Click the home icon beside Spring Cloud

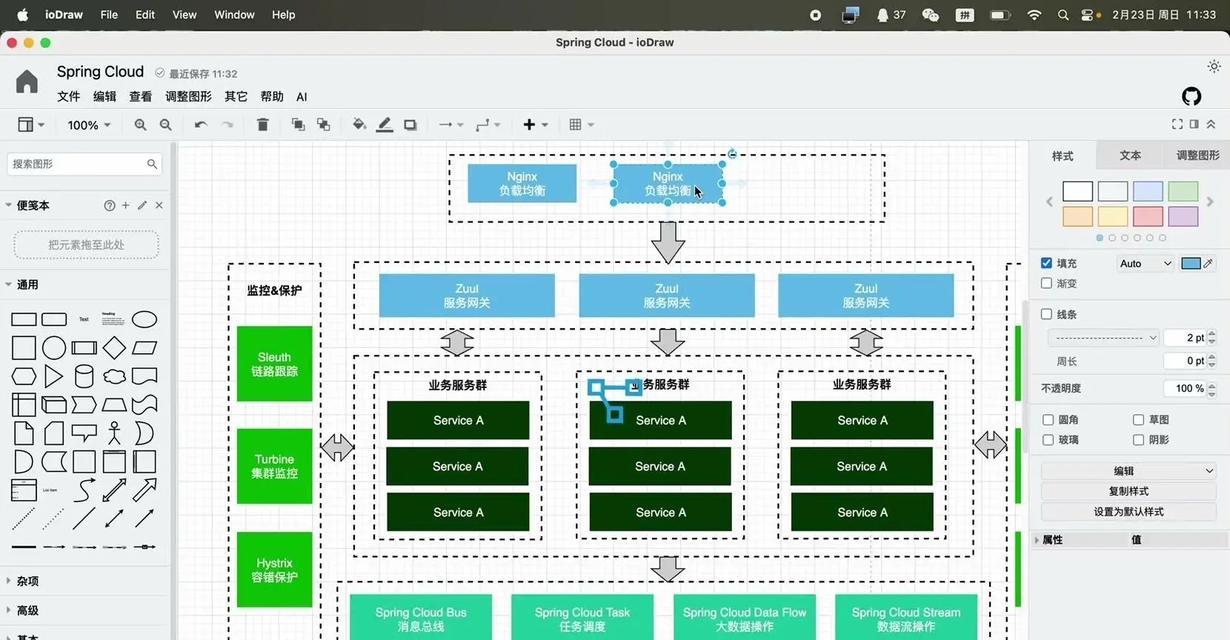[x=27, y=82]
